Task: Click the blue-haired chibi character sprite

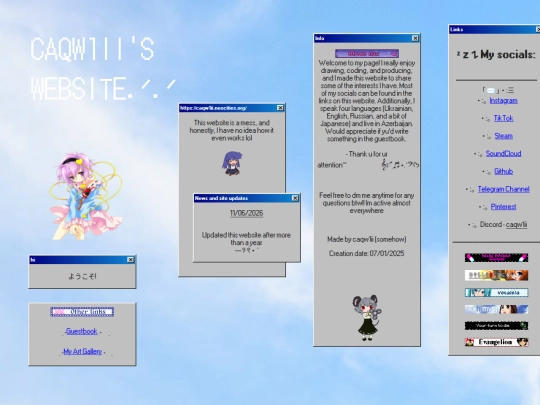Action: point(232,163)
